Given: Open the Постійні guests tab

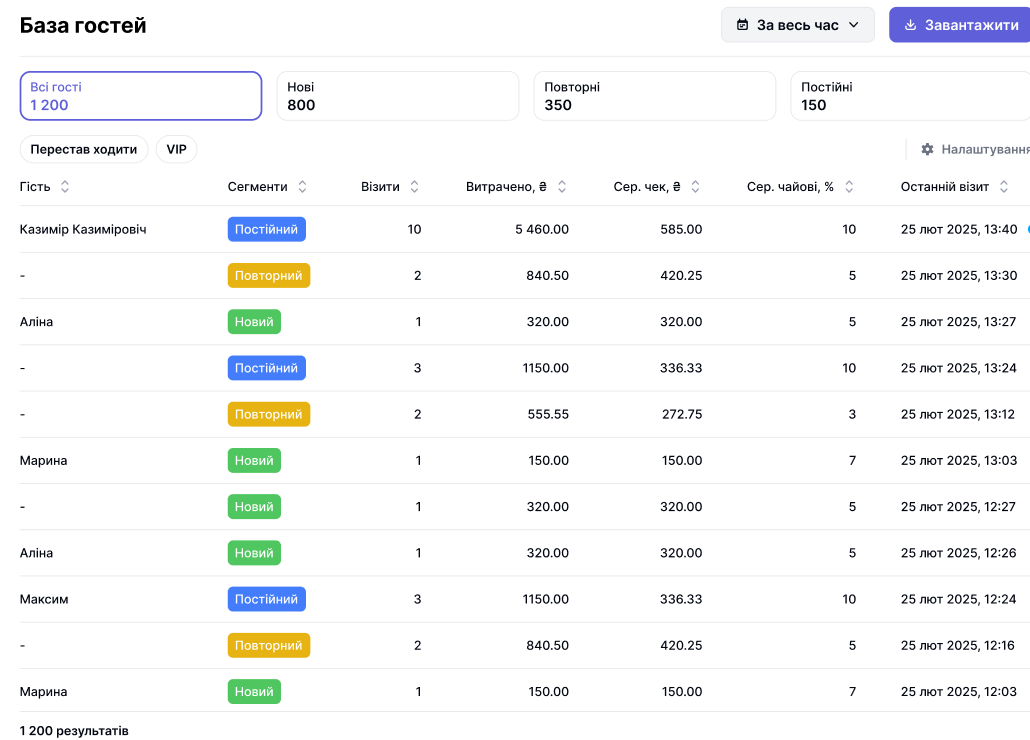Looking at the screenshot, I should pos(909,96).
